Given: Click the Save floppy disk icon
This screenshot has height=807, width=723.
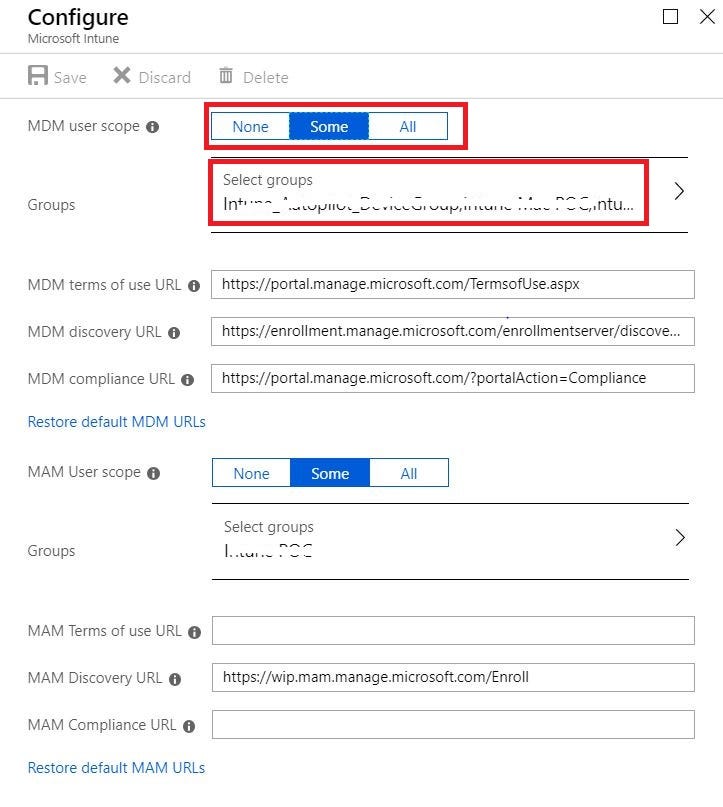Looking at the screenshot, I should click(x=38, y=76).
